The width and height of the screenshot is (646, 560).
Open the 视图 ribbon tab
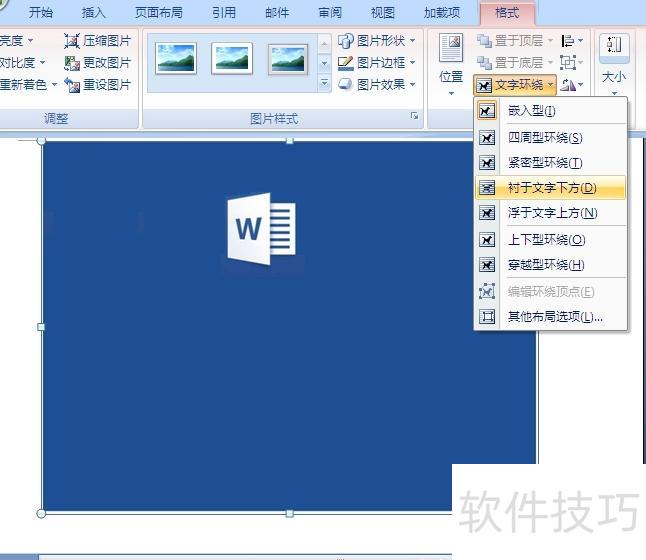pos(383,12)
